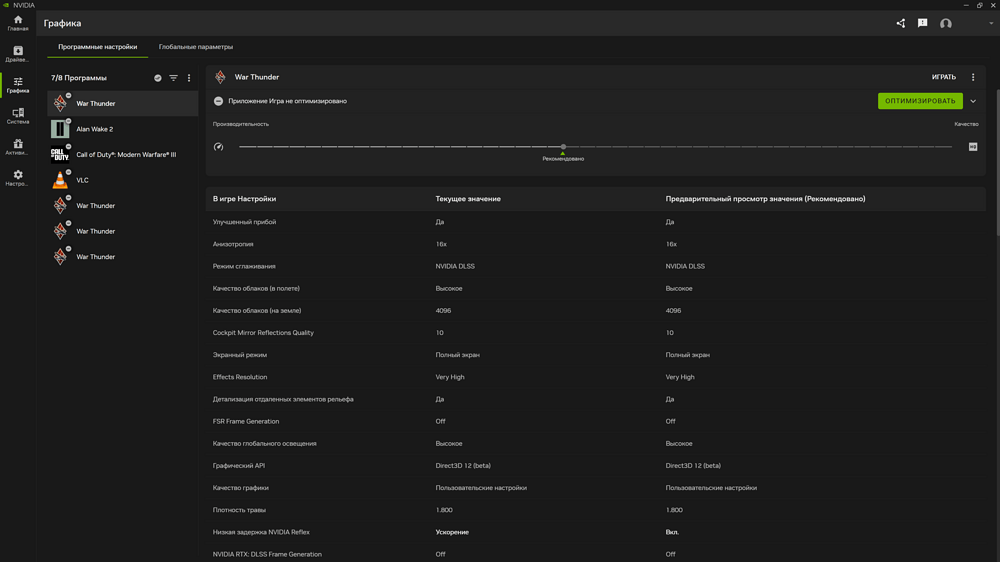Select Alan Wake 2 in program list

122,129
